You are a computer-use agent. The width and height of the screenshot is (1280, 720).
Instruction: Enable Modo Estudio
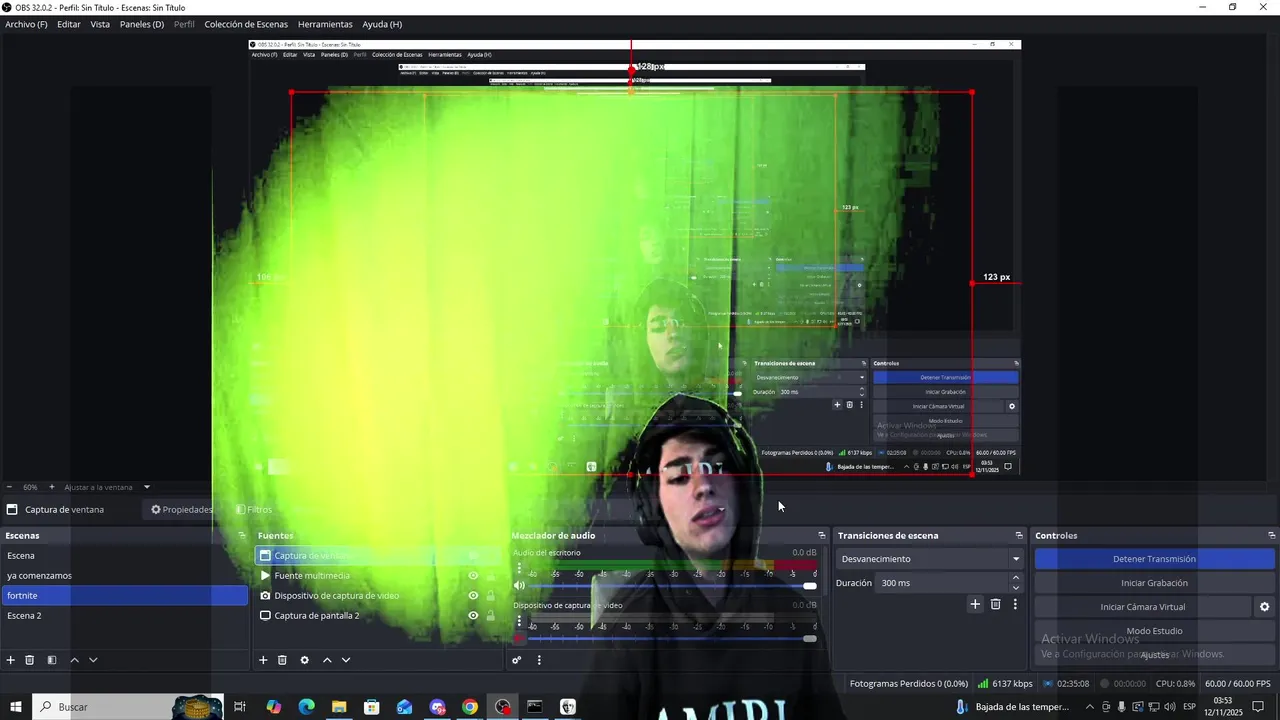1154,631
